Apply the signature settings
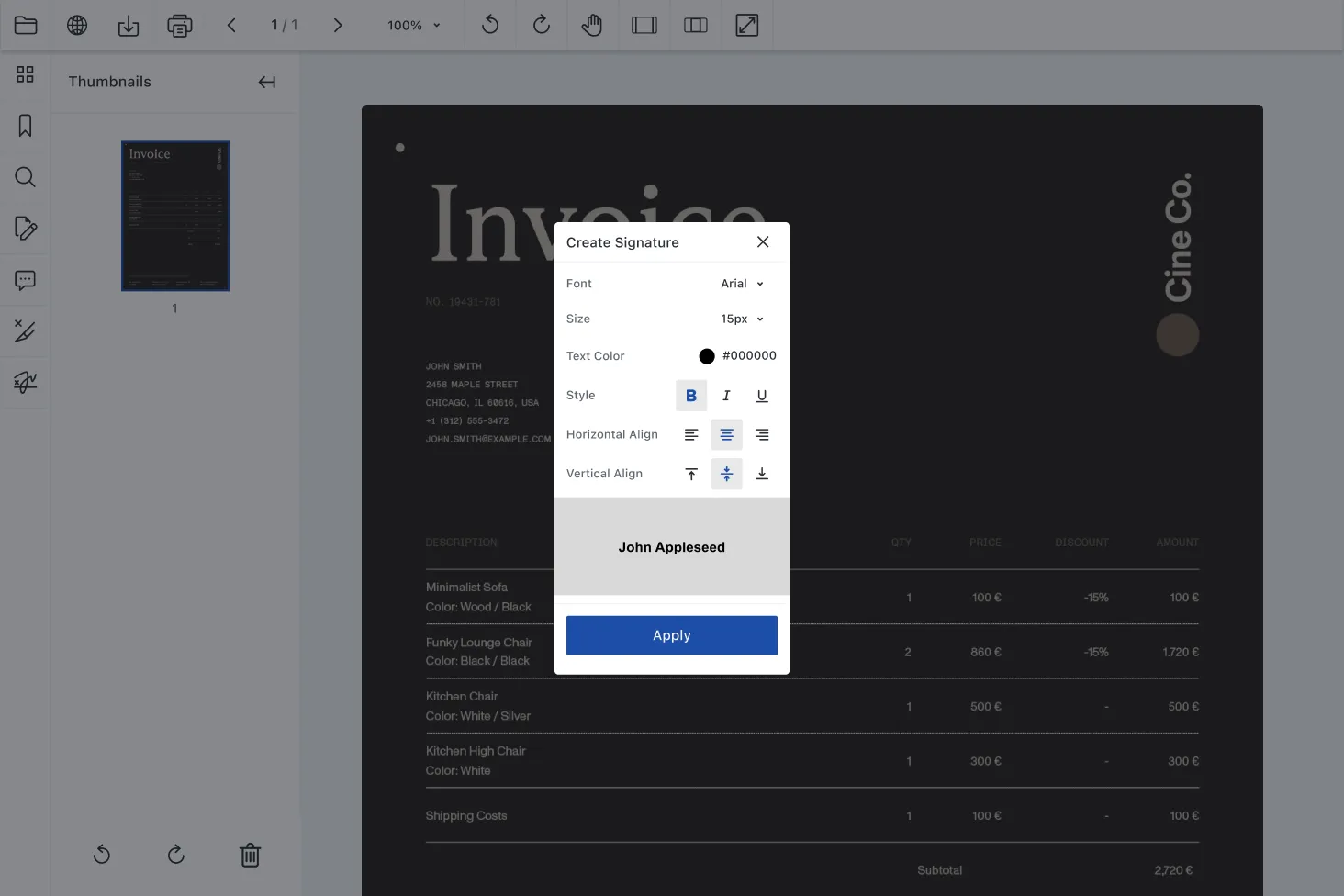1344x896 pixels. tap(671, 634)
